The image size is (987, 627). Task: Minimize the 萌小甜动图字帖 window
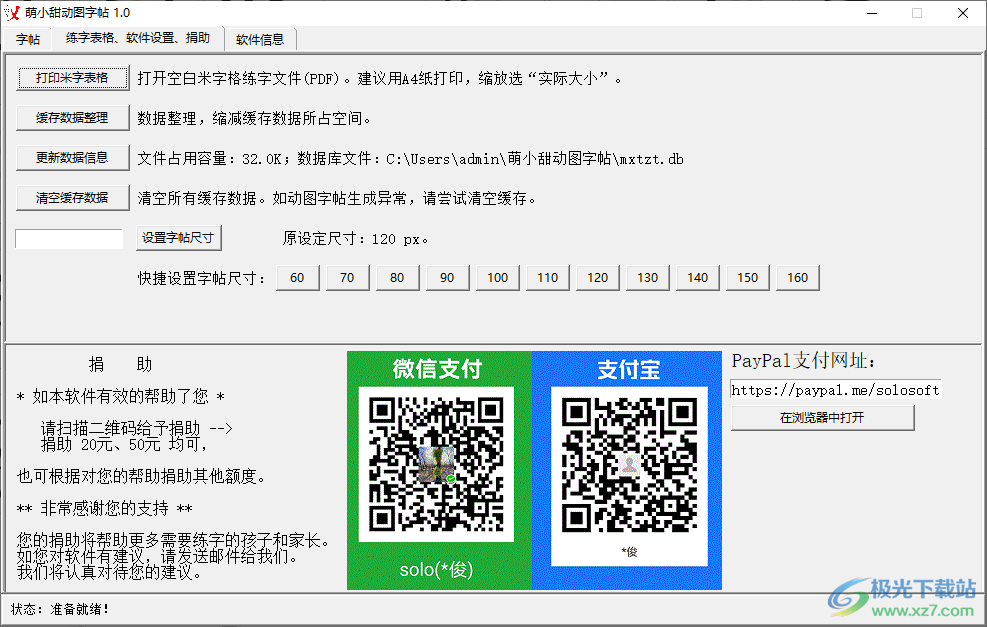tap(872, 13)
